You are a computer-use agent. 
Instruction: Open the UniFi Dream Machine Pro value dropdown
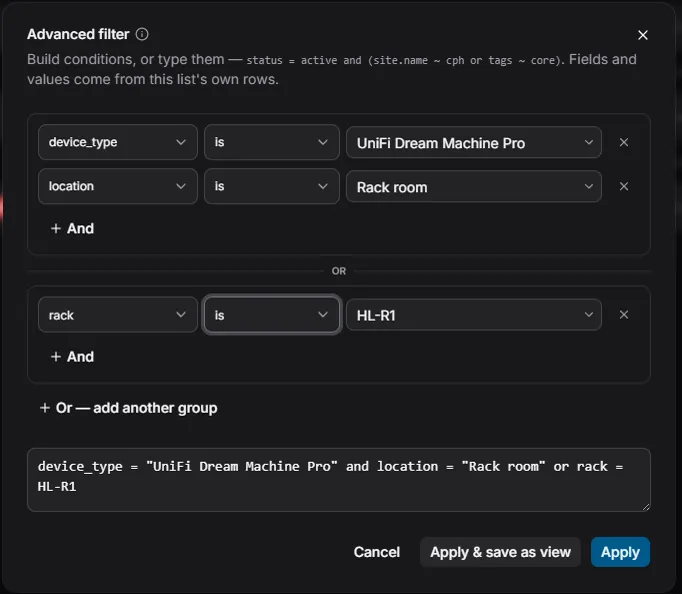[474, 143]
